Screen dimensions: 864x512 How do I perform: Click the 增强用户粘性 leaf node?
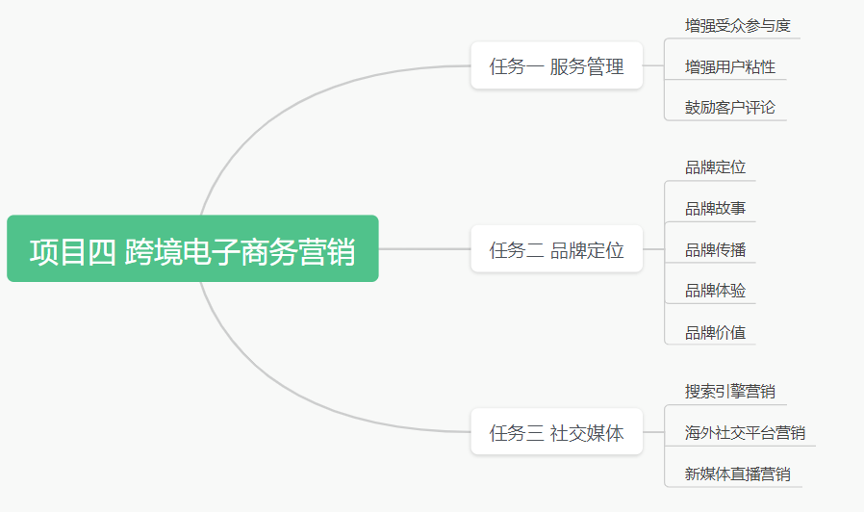[x=730, y=67]
